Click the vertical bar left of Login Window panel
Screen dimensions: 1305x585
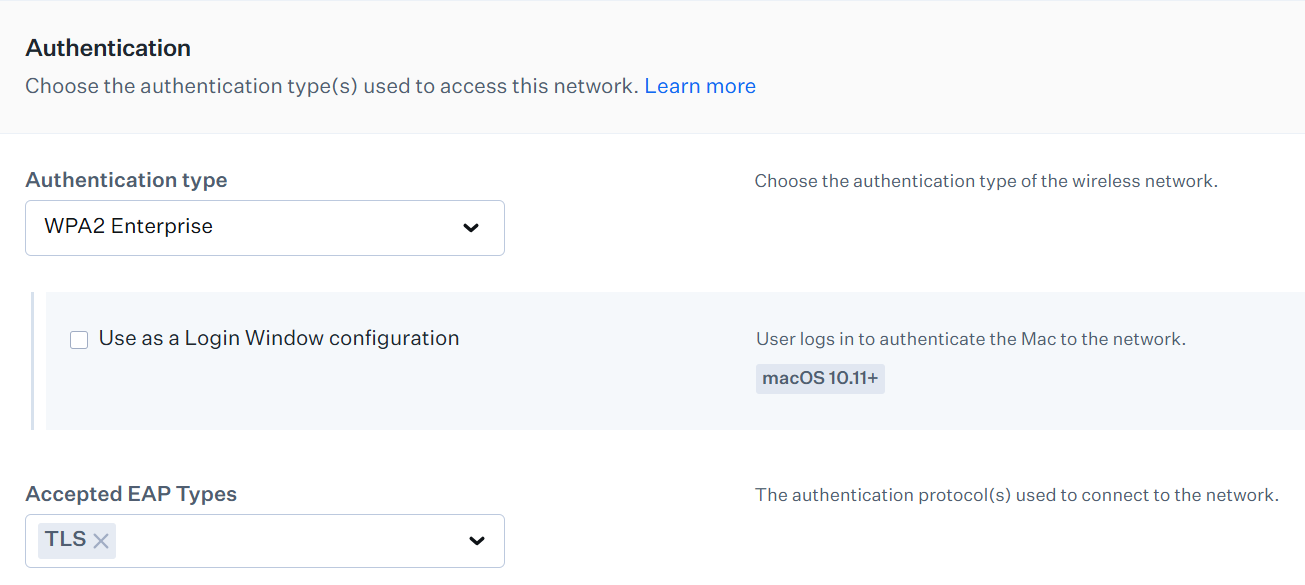pos(33,361)
